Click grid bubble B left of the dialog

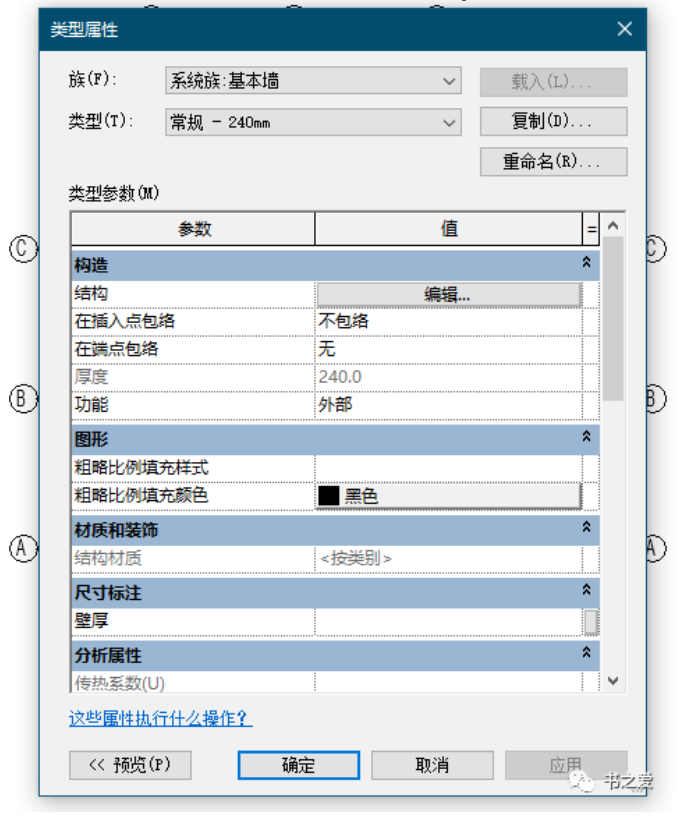pyautogui.click(x=23, y=399)
